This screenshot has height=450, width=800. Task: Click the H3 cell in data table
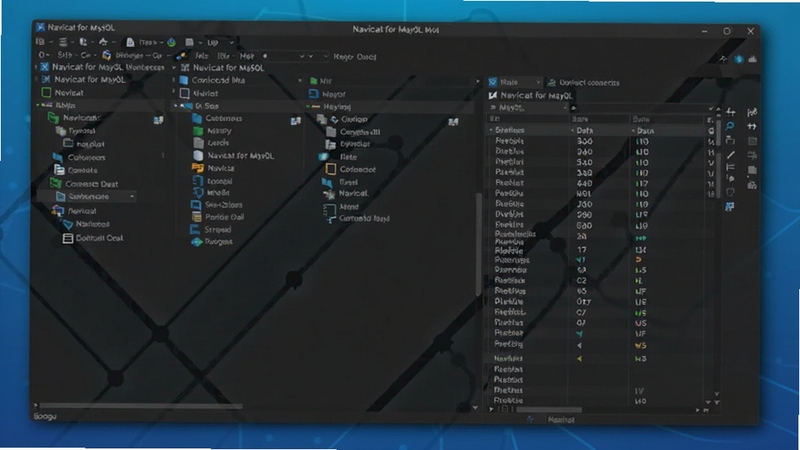641,359
